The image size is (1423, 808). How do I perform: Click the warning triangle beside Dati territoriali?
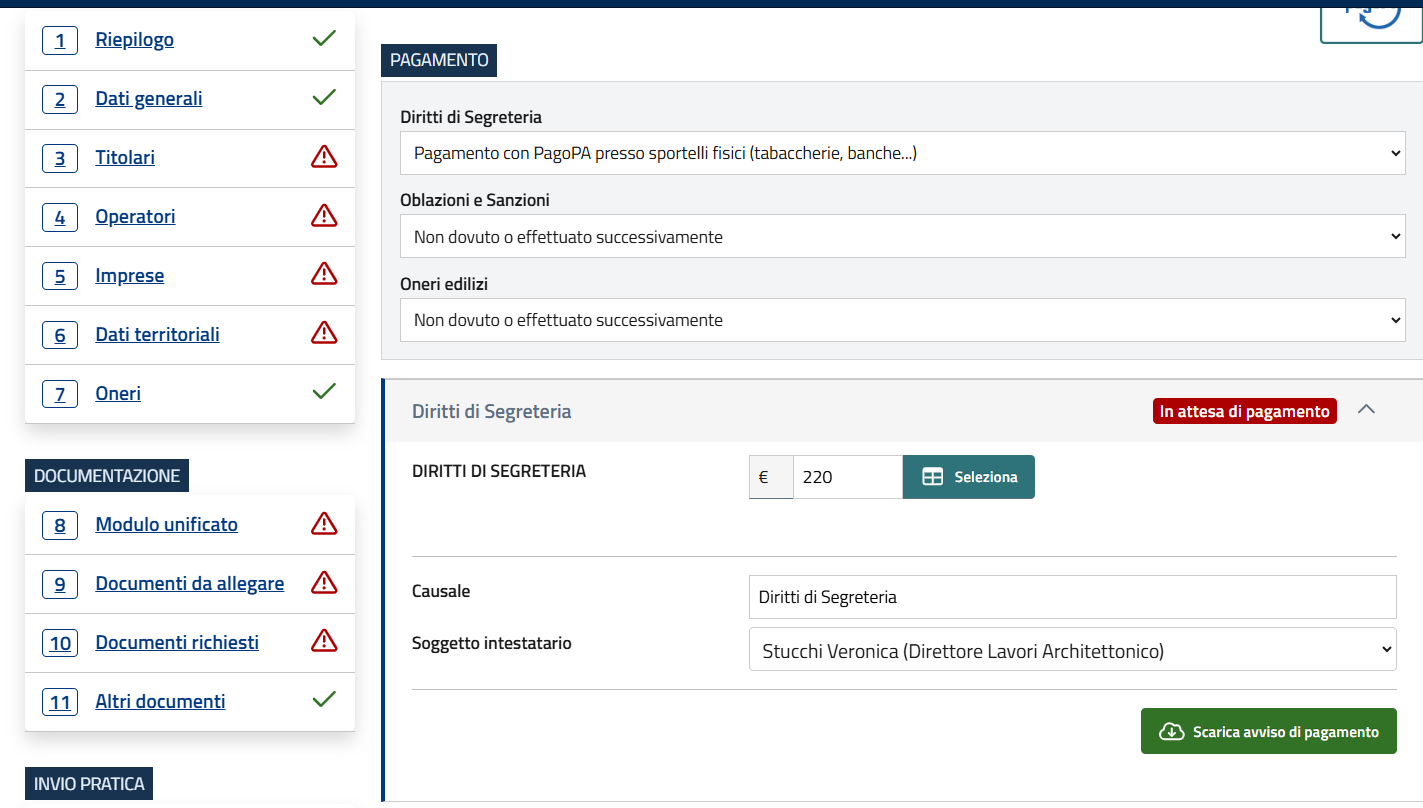324,333
